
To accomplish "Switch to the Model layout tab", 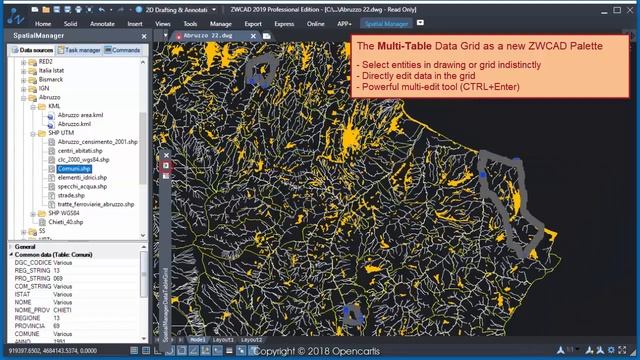I will (x=198, y=340).
